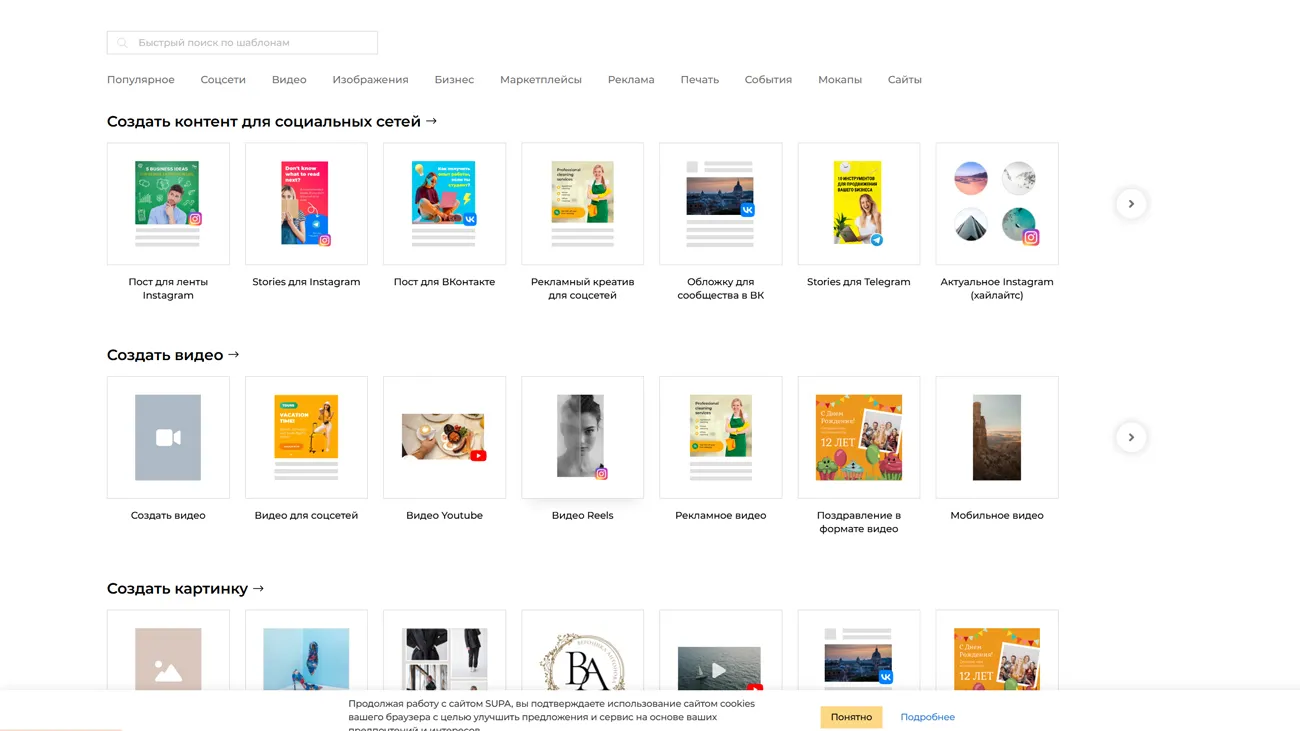
Task: Expand Создать картинку section heading
Action: (185, 589)
